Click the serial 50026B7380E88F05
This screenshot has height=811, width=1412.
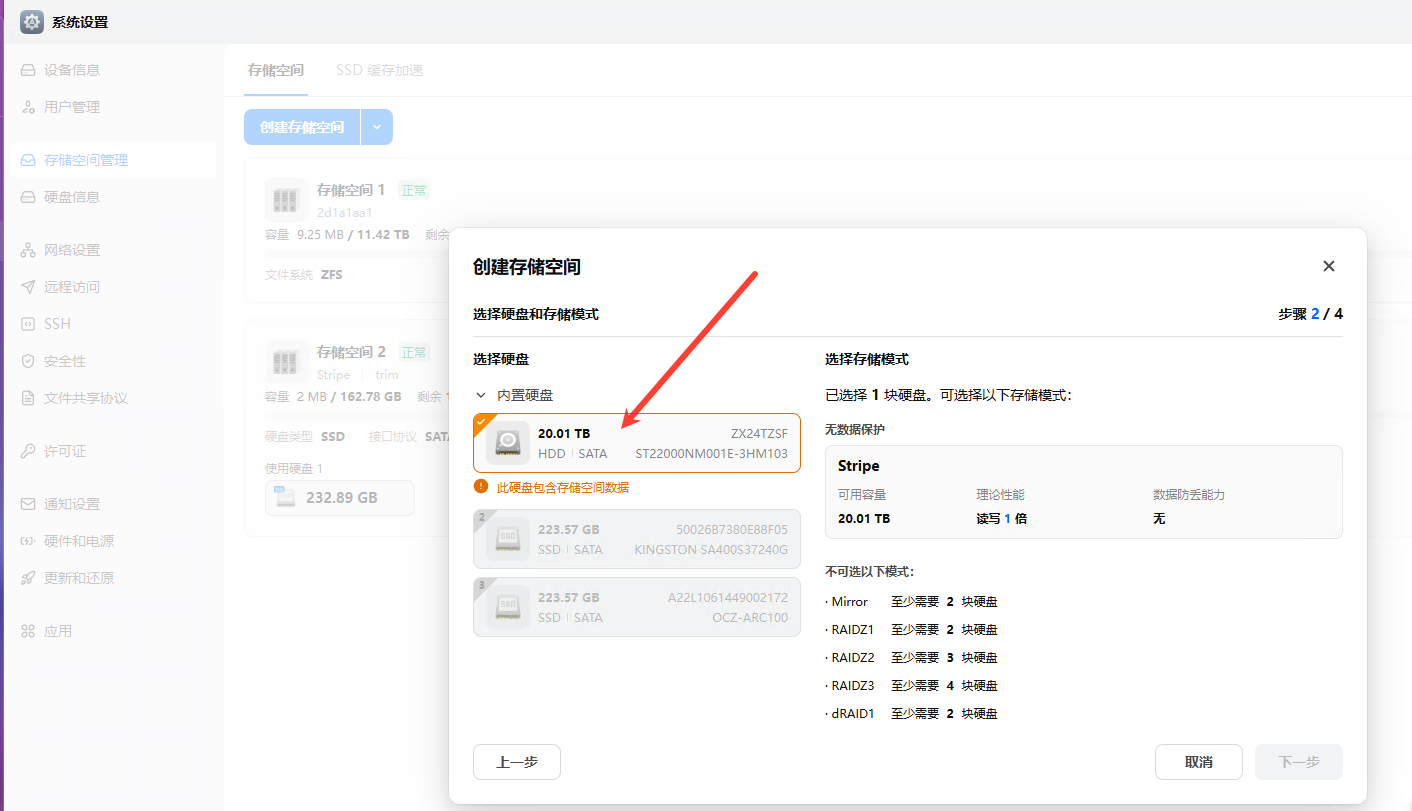tap(732, 530)
